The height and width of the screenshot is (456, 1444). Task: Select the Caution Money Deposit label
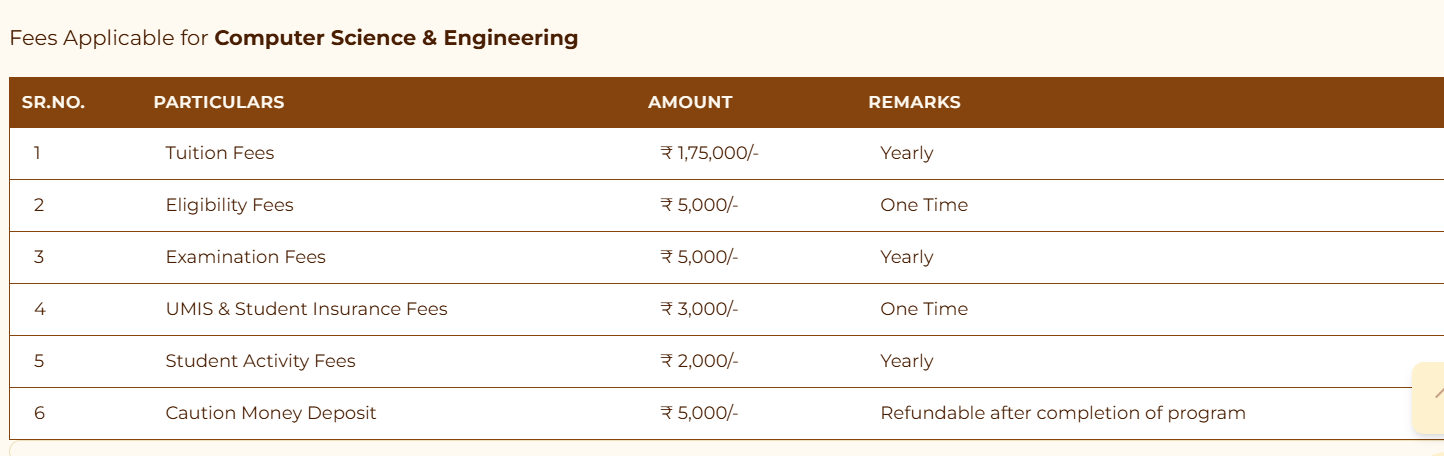[271, 413]
